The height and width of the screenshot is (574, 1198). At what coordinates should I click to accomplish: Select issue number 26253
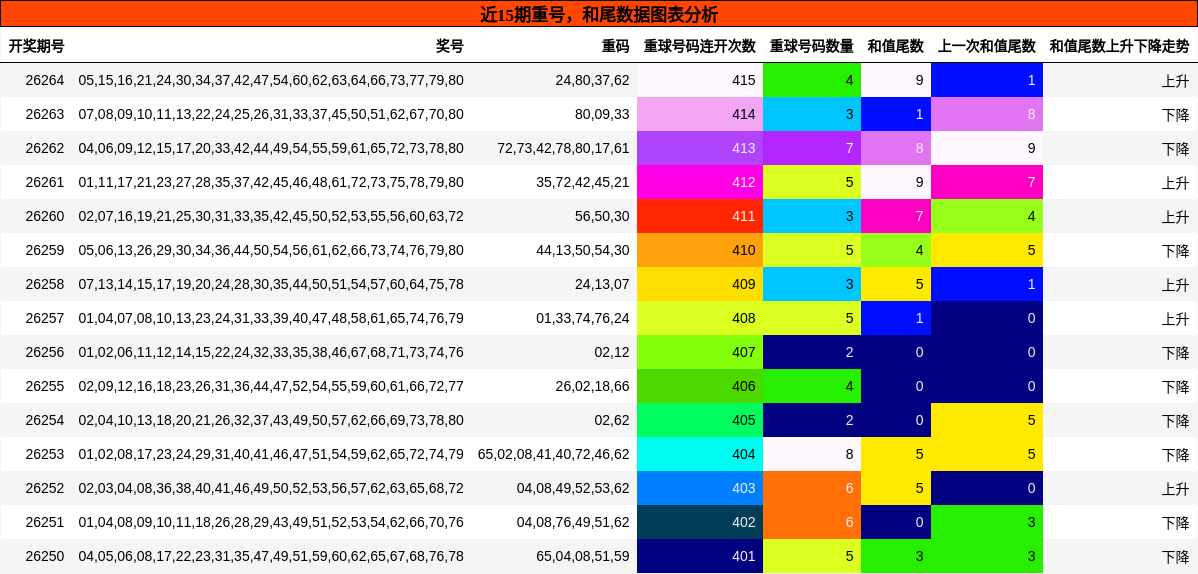click(x=45, y=455)
